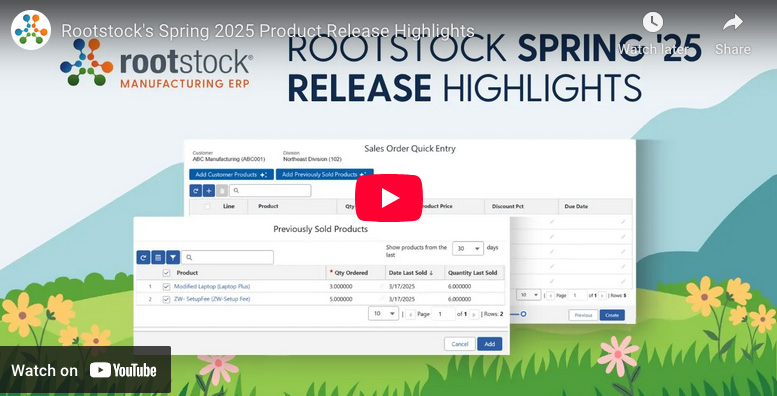Image resolution: width=777 pixels, height=396 pixels.
Task: Open the 30 days dropdown
Action: pos(468,248)
